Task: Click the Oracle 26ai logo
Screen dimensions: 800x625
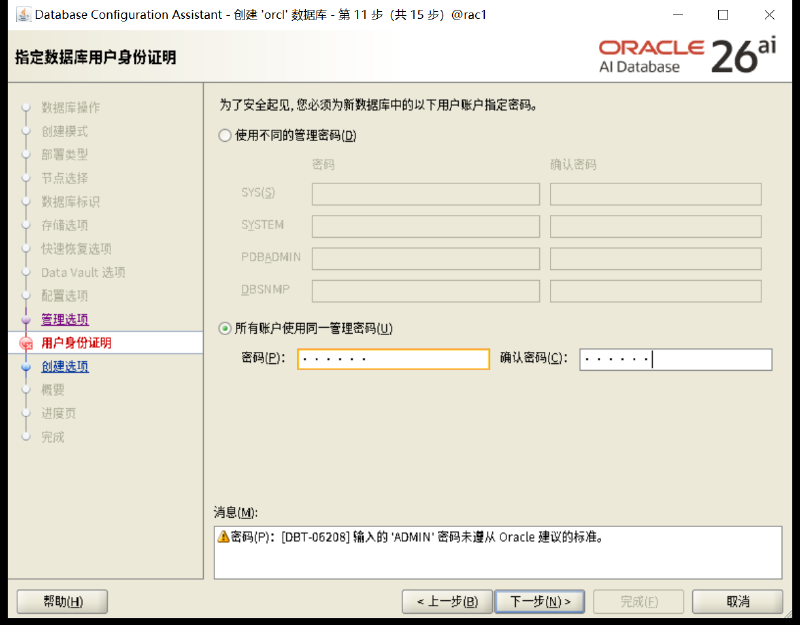Action: tap(687, 56)
